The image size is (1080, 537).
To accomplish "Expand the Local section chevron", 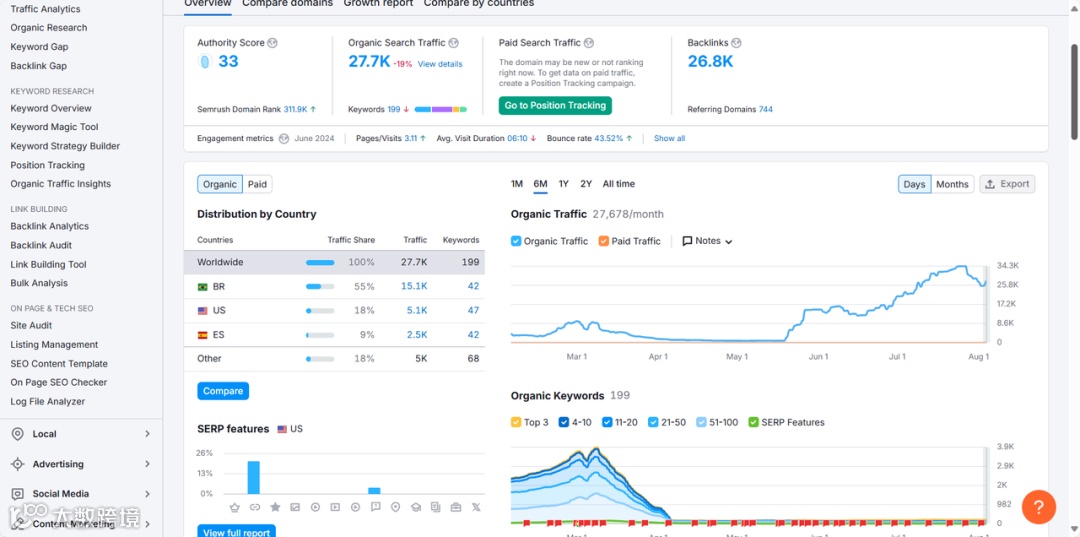I will coord(147,434).
